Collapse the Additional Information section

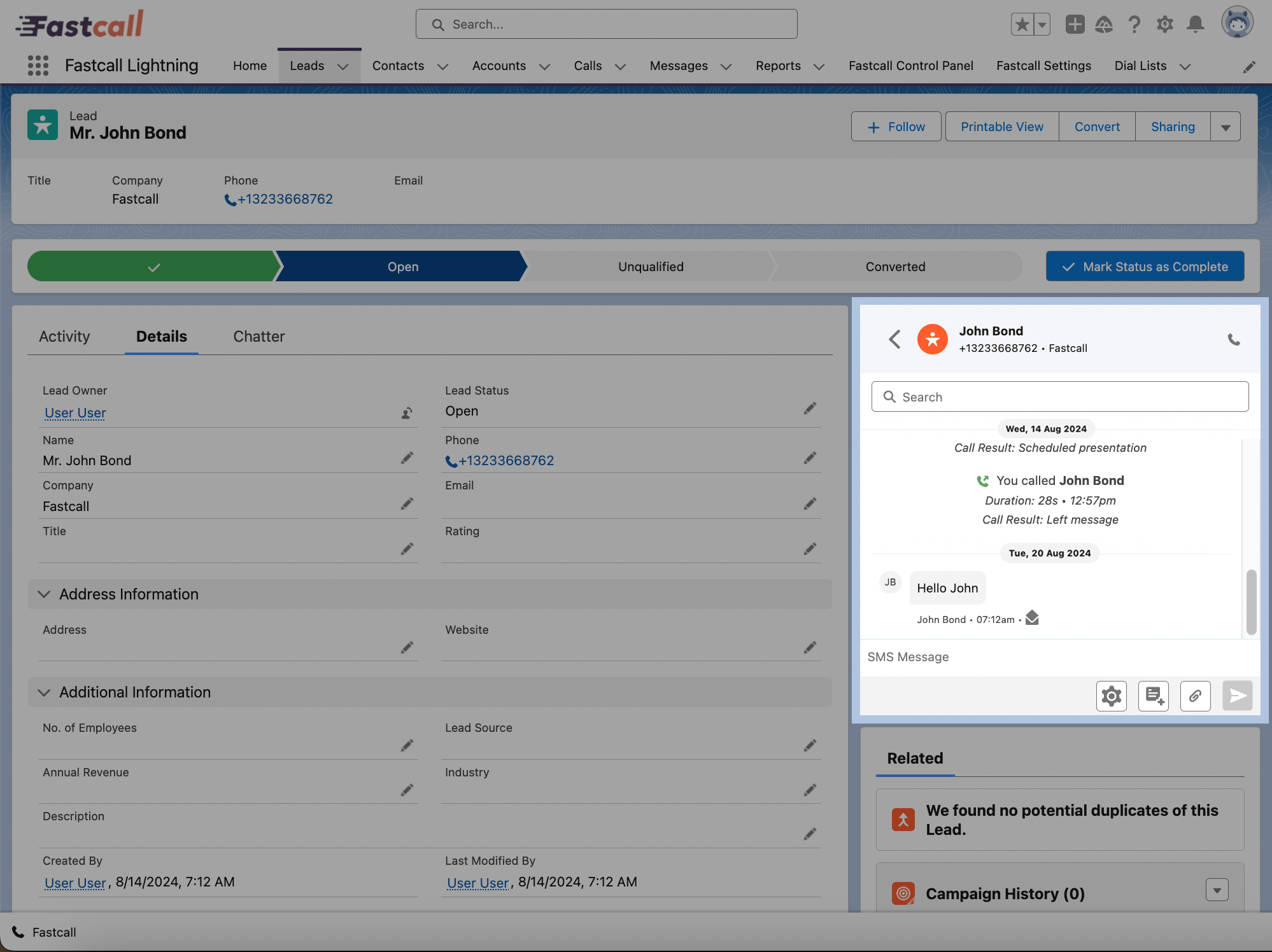(44, 692)
